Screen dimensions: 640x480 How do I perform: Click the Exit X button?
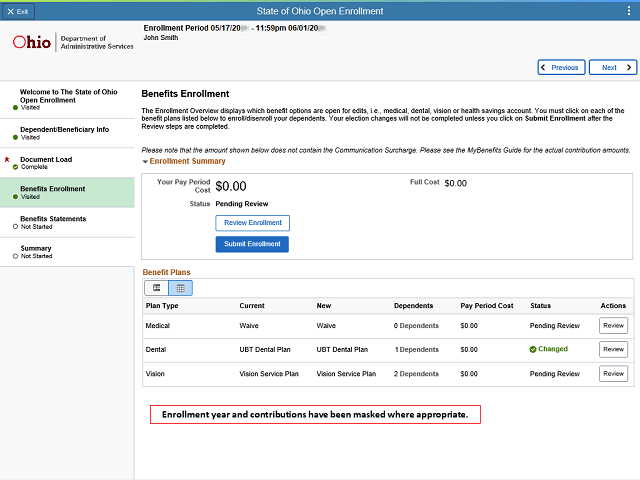[x=18, y=11]
